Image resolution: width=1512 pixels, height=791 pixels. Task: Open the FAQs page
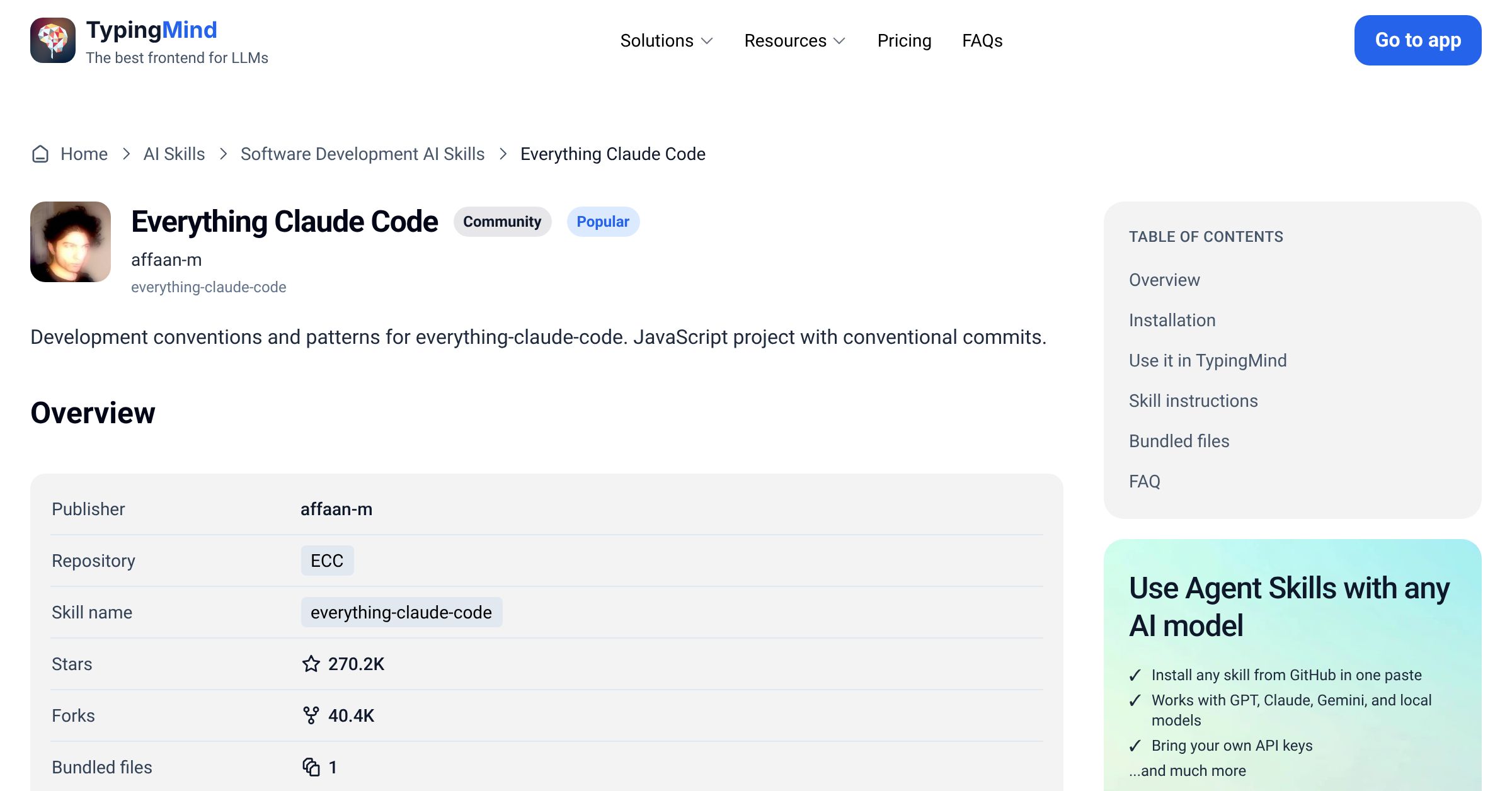point(982,40)
